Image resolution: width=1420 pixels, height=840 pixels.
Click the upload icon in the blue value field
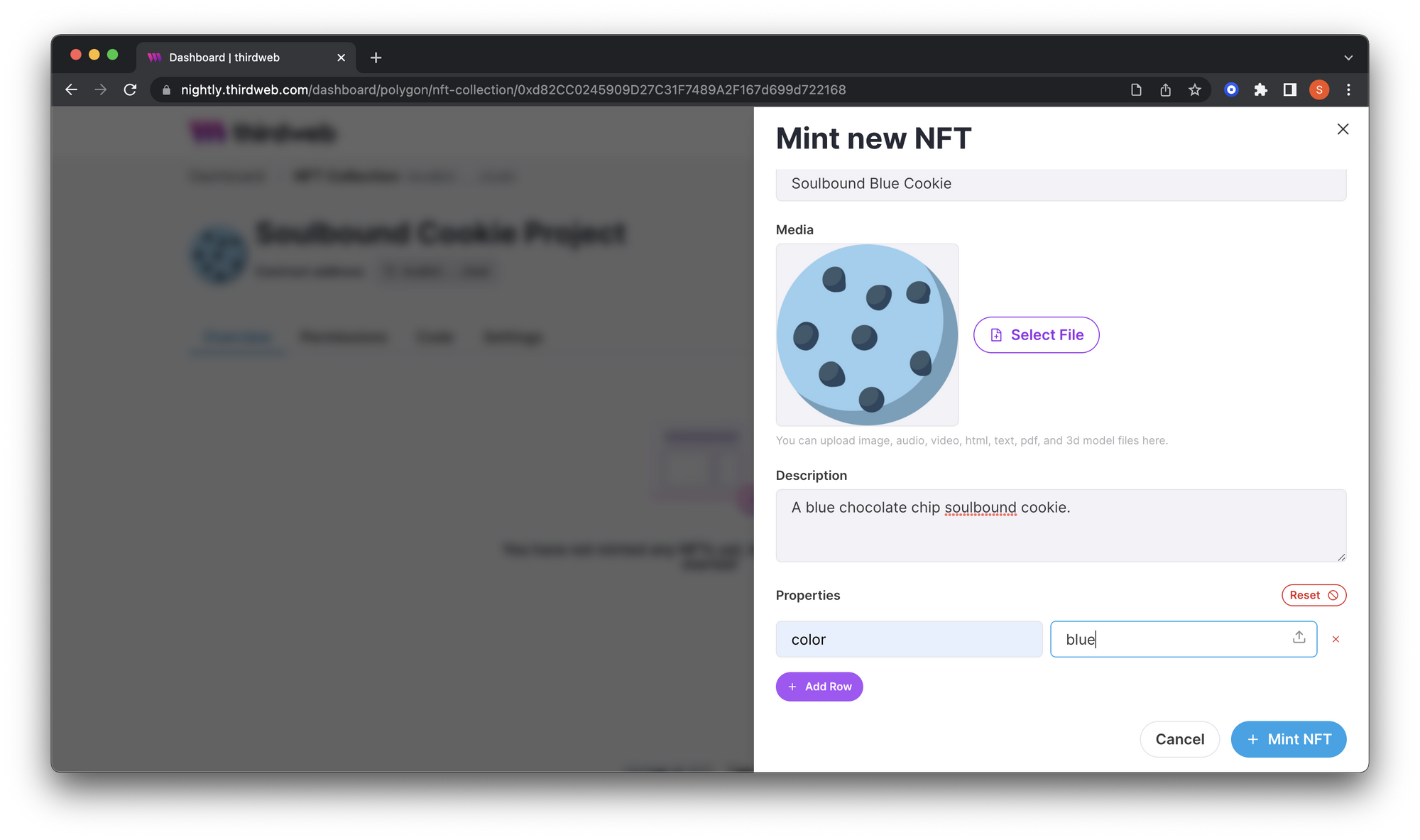(x=1298, y=638)
